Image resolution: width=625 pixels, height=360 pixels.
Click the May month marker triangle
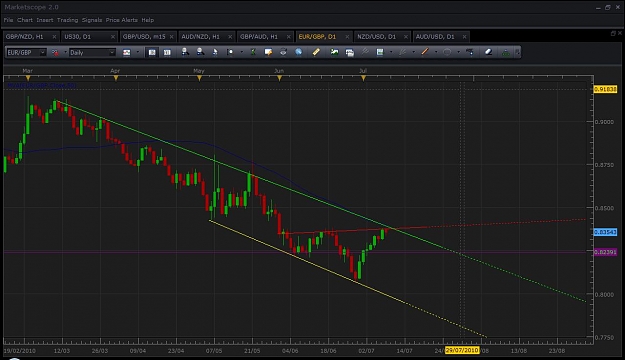pyautogui.click(x=199, y=79)
